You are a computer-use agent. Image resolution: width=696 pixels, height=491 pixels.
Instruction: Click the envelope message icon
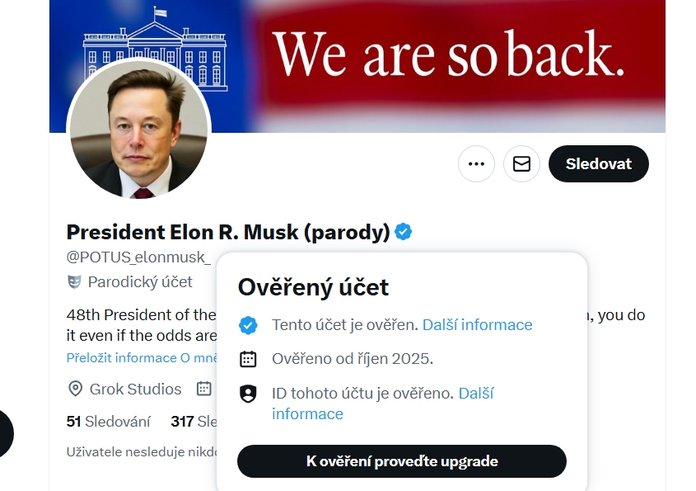point(521,164)
